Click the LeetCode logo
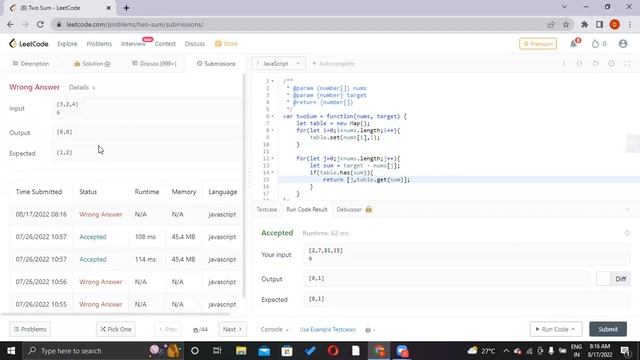640x360 pixels. (29, 44)
